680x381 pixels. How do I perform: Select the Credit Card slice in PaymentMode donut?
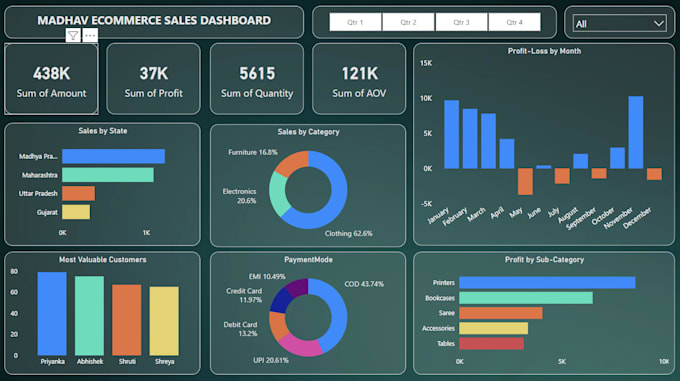click(x=280, y=300)
